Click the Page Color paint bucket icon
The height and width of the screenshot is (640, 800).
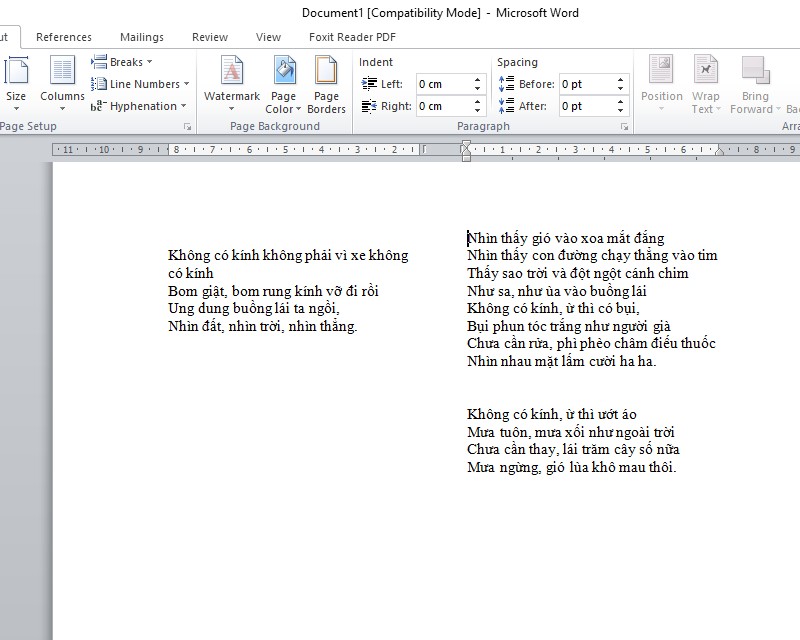(284, 70)
